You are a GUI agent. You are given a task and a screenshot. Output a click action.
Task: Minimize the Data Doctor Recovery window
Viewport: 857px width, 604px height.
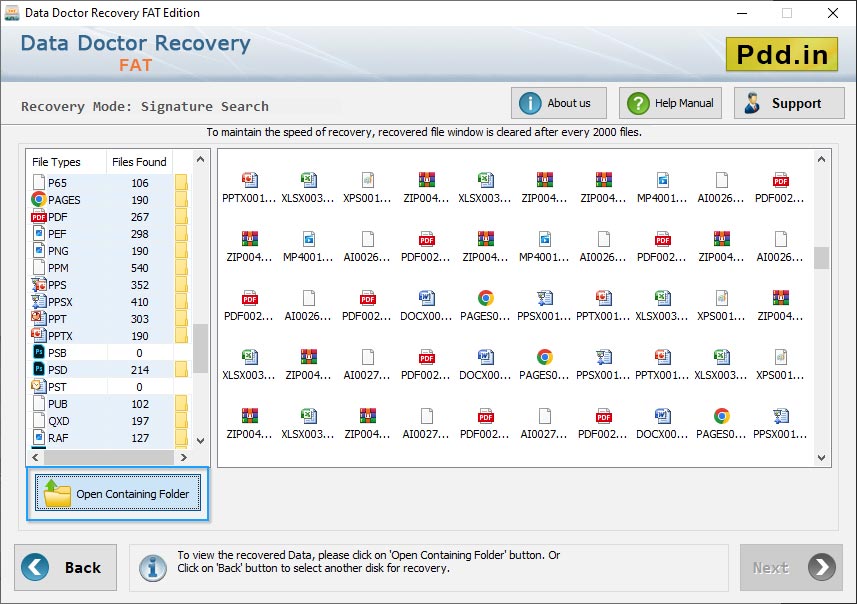742,13
